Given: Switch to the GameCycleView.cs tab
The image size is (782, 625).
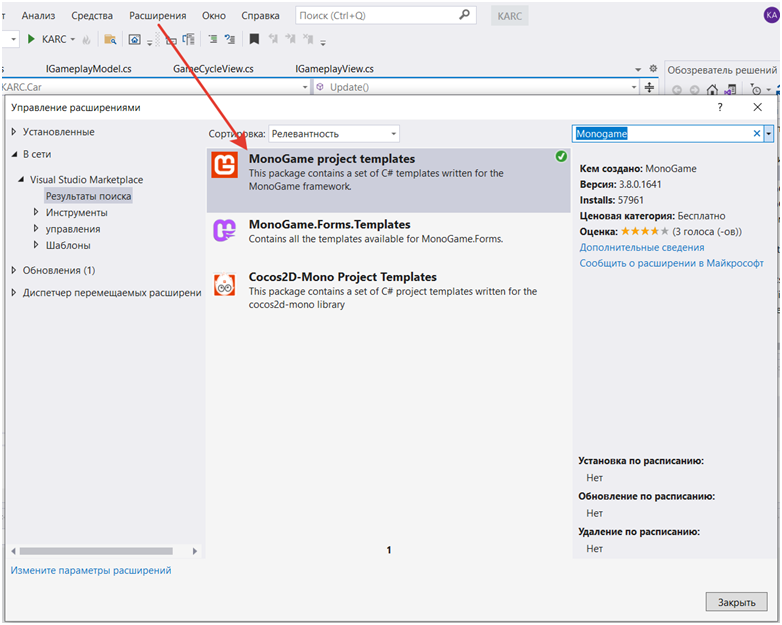Looking at the screenshot, I should click(213, 69).
